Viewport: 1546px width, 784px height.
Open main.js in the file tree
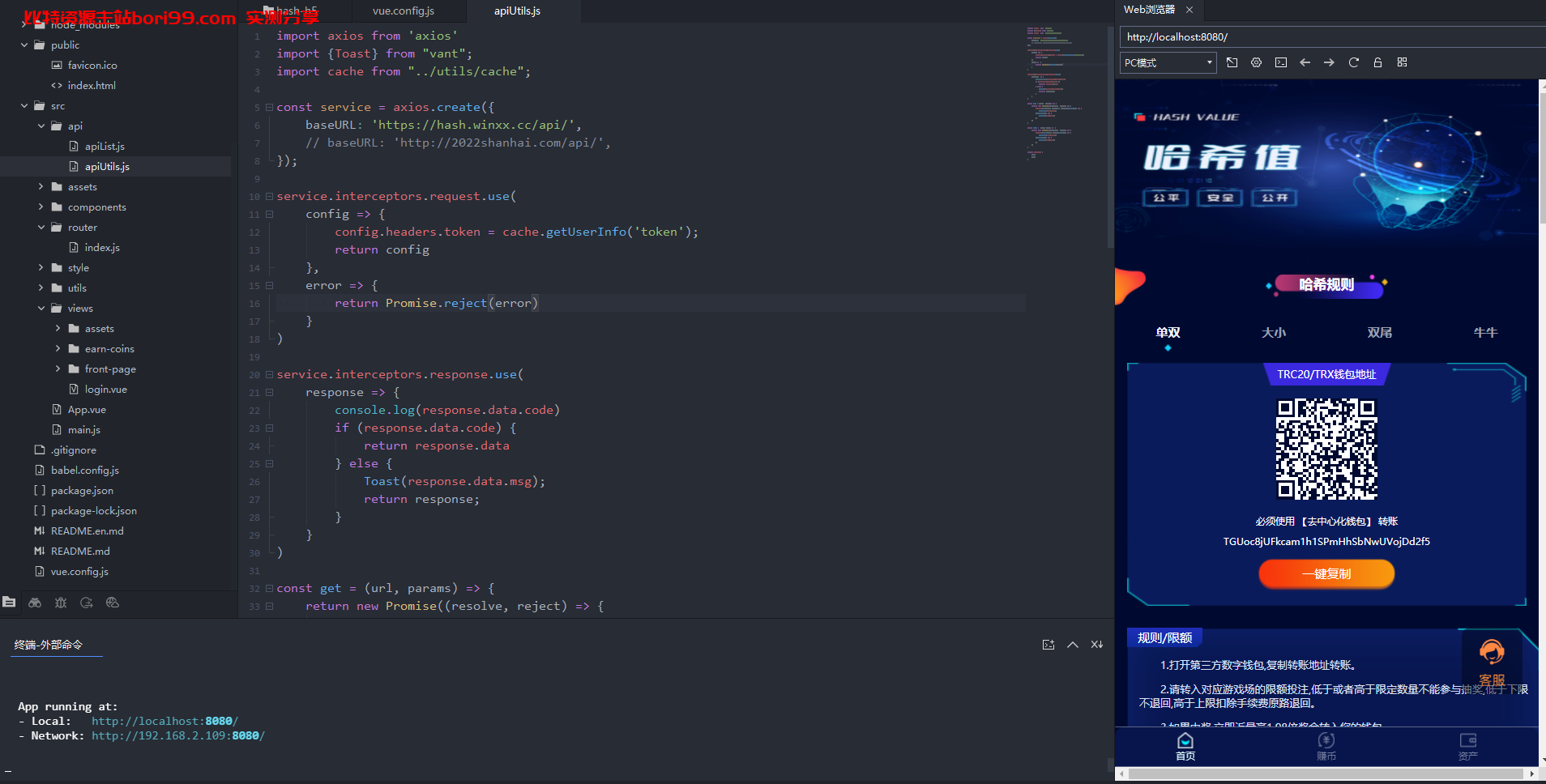(84, 429)
